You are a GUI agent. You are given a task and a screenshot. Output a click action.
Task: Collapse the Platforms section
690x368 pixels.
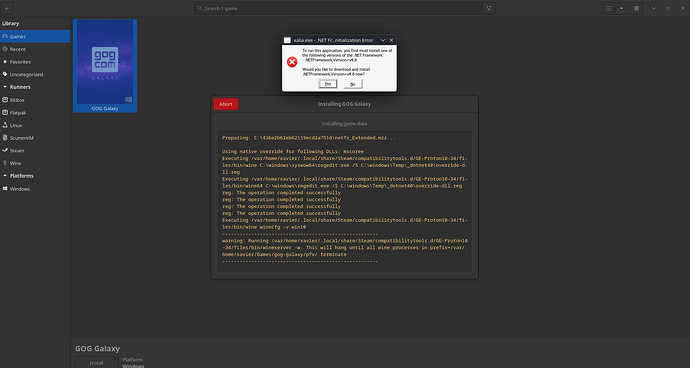pos(5,176)
